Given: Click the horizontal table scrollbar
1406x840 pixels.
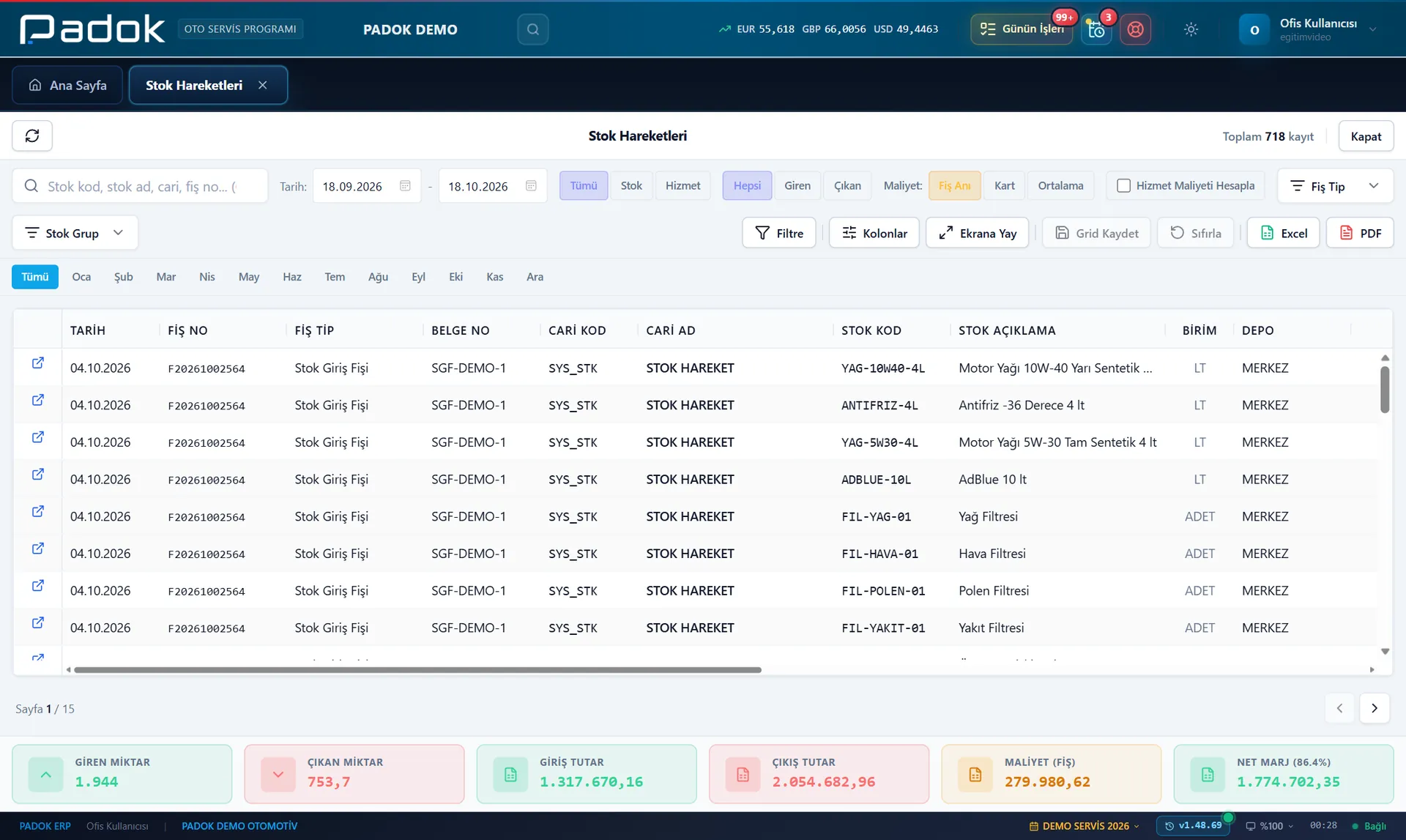Looking at the screenshot, I should 417,670.
